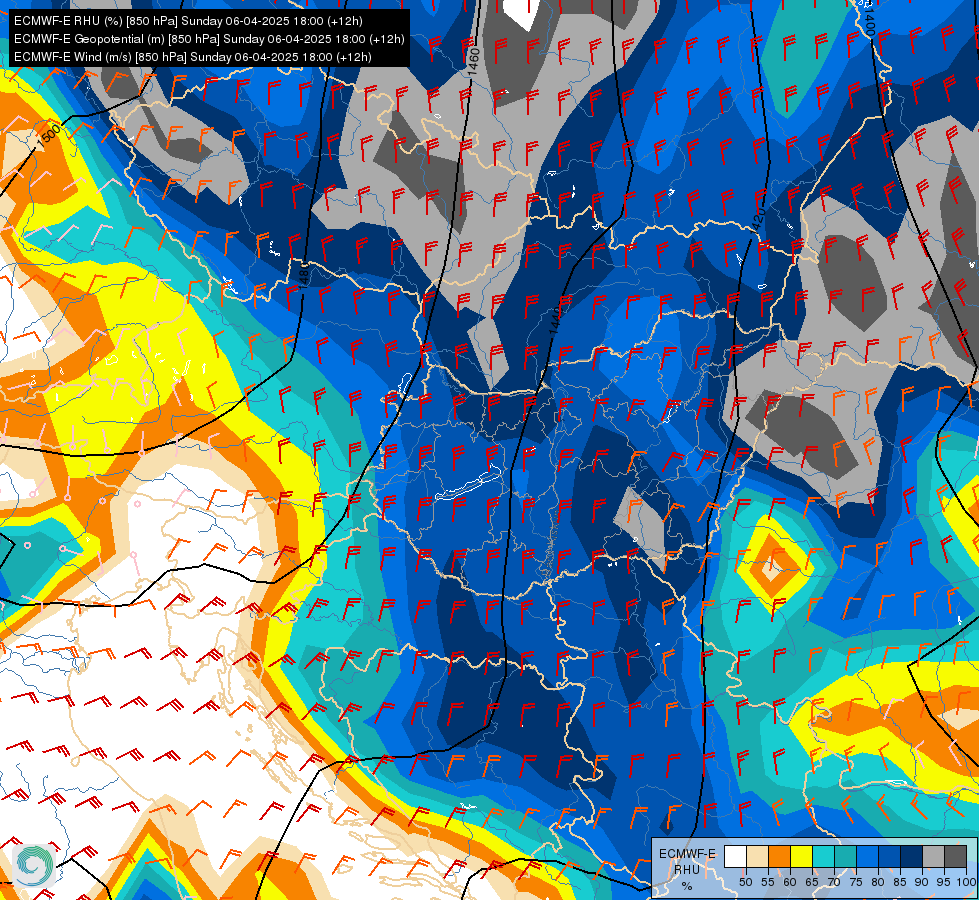
Task: Click the 1400 contour label at top right
Action: [x=869, y=23]
